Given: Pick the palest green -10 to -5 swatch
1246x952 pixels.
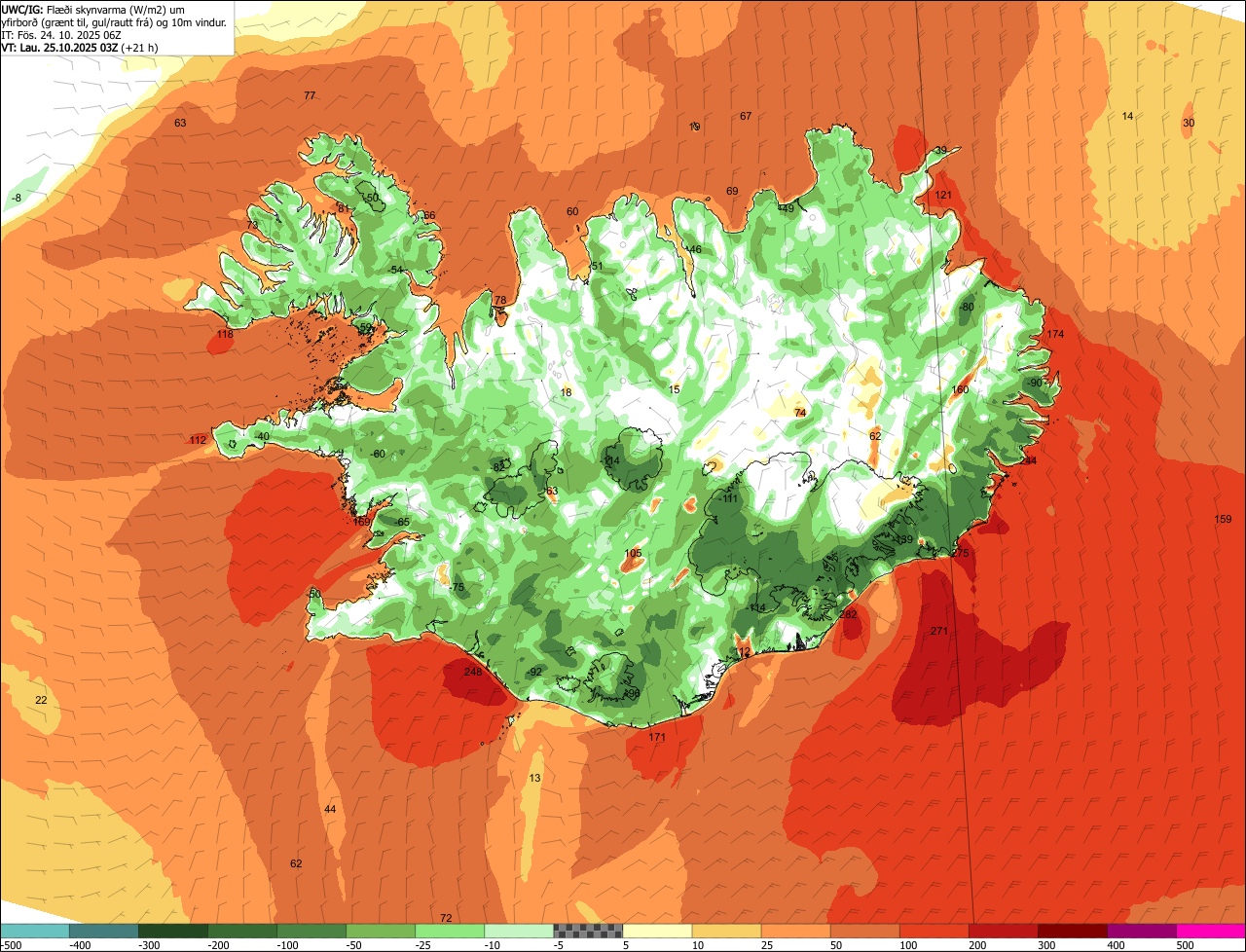Looking at the screenshot, I should (519, 931).
